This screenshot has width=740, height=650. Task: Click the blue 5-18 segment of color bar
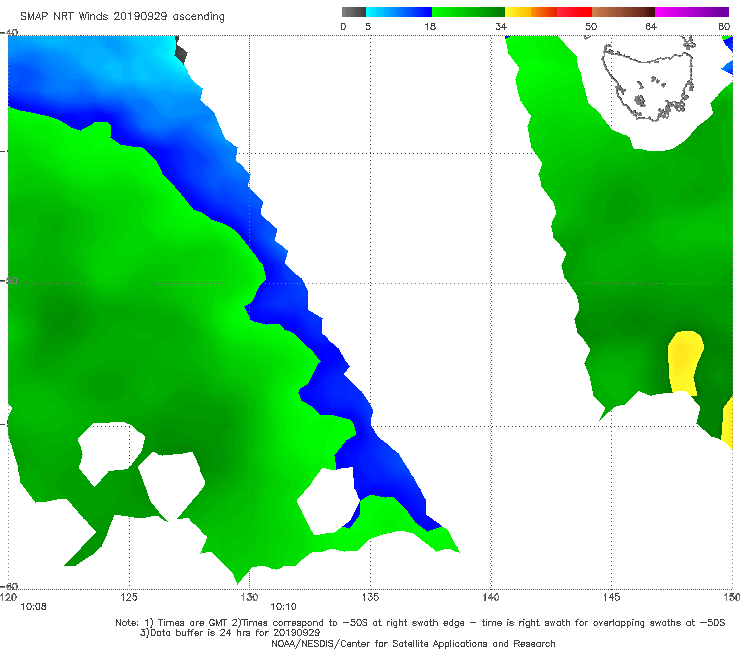tap(399, 12)
